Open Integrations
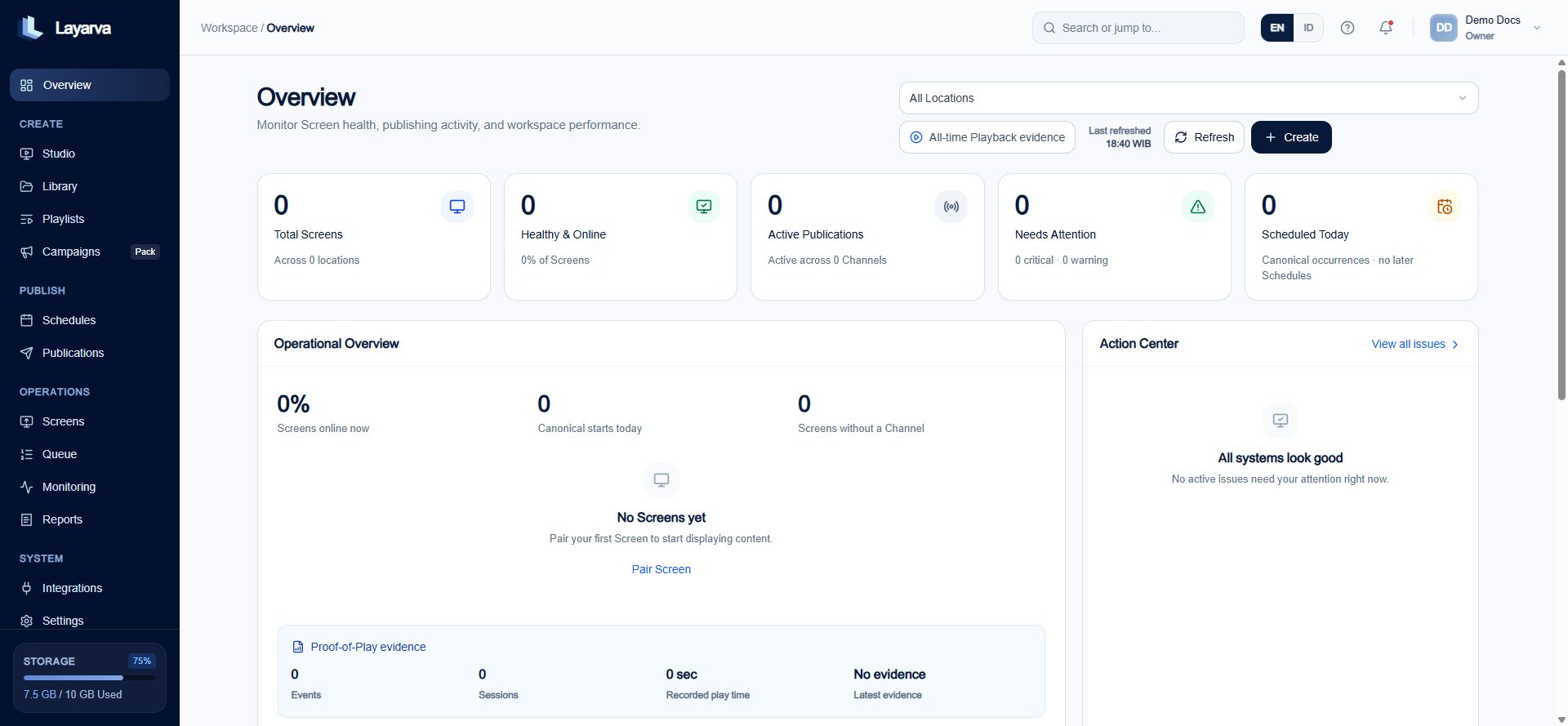Viewport: 1568px width, 726px height. point(90,588)
